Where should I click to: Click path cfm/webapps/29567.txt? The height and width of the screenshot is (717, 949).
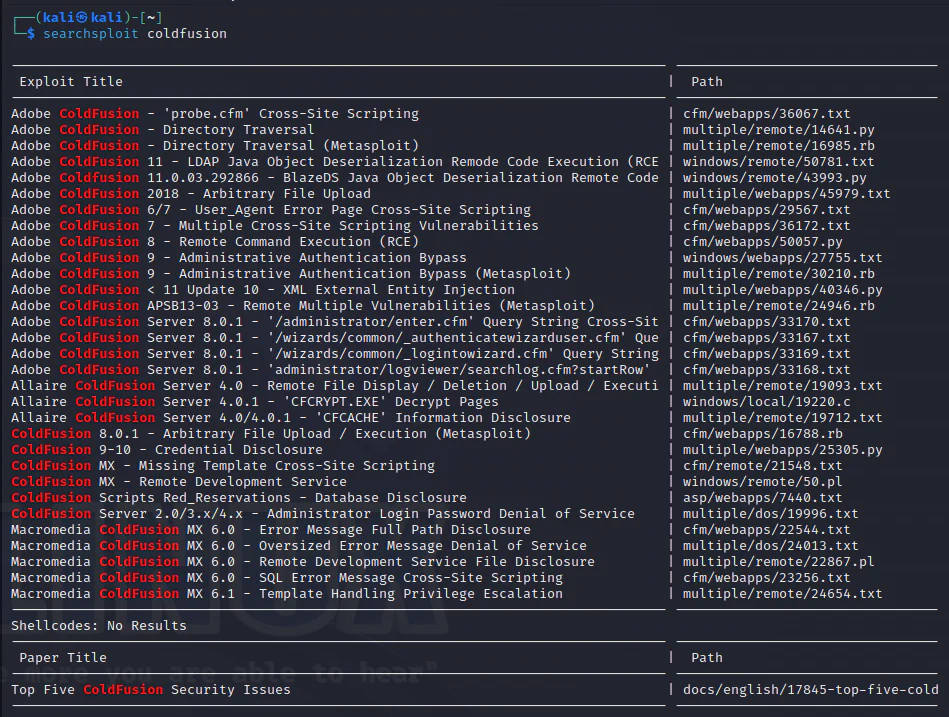pos(766,210)
